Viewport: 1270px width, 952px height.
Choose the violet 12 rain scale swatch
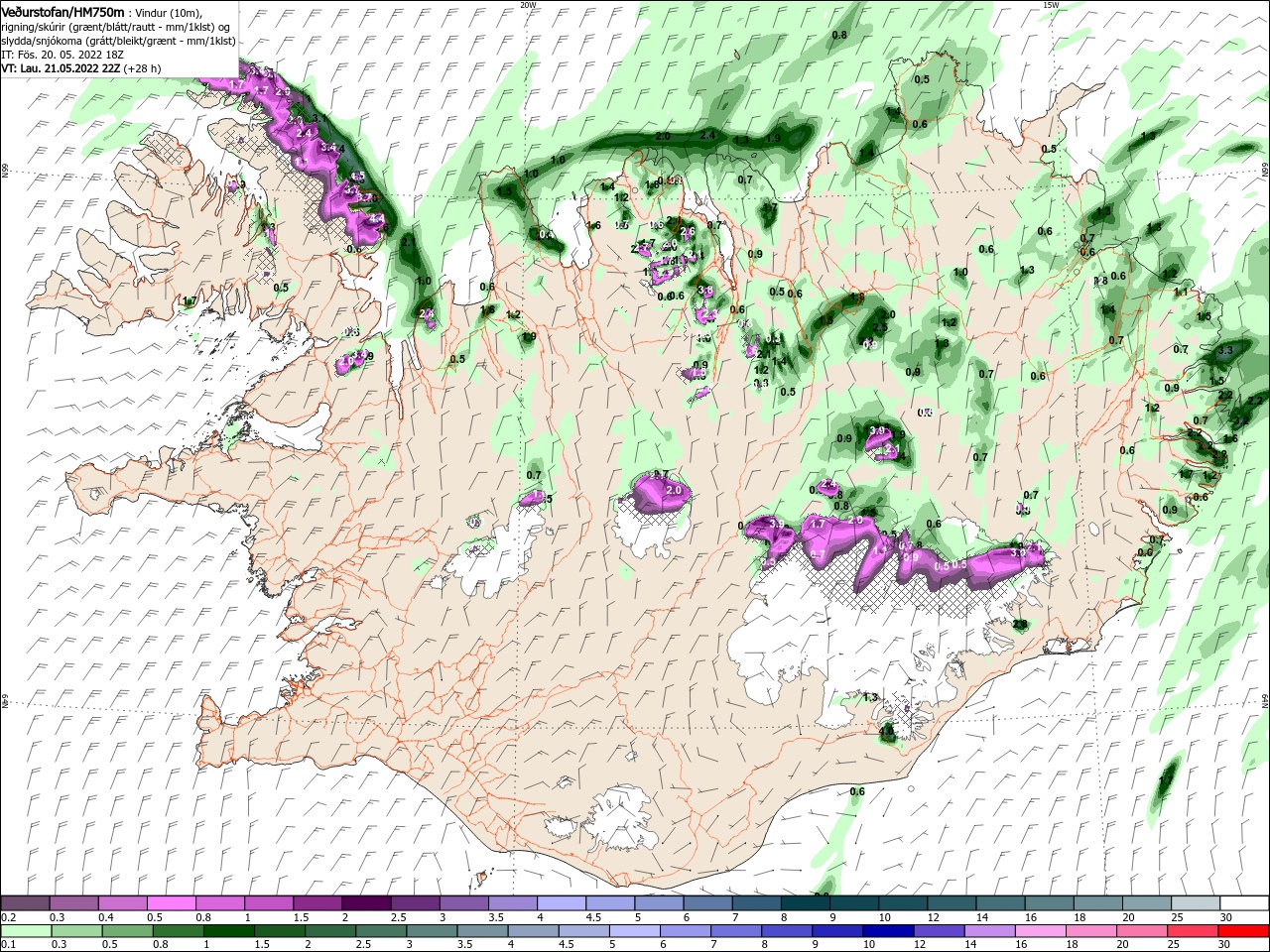(x=939, y=931)
